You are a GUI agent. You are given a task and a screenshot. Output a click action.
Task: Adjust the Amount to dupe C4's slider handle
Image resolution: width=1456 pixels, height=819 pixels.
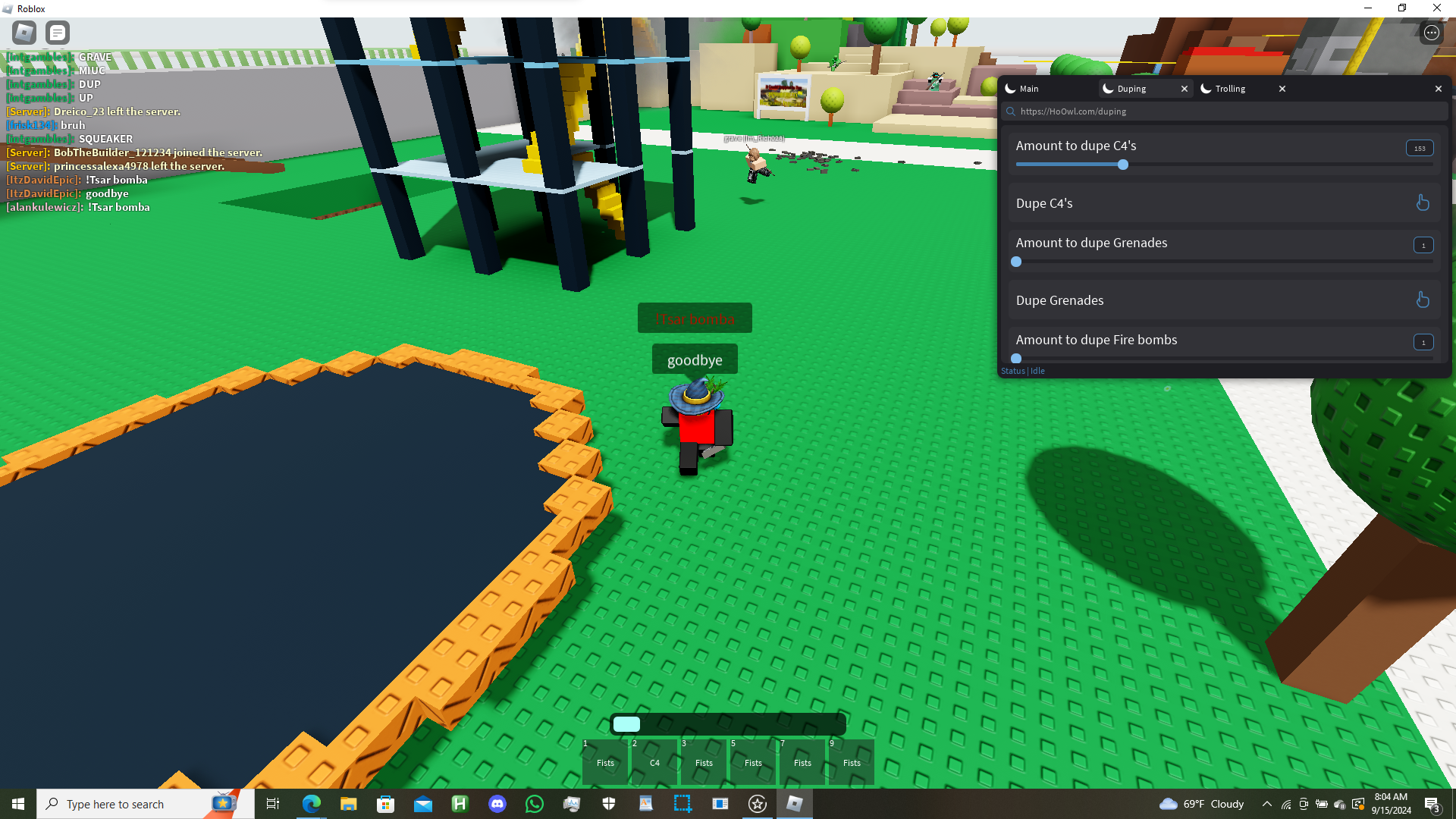1122,165
